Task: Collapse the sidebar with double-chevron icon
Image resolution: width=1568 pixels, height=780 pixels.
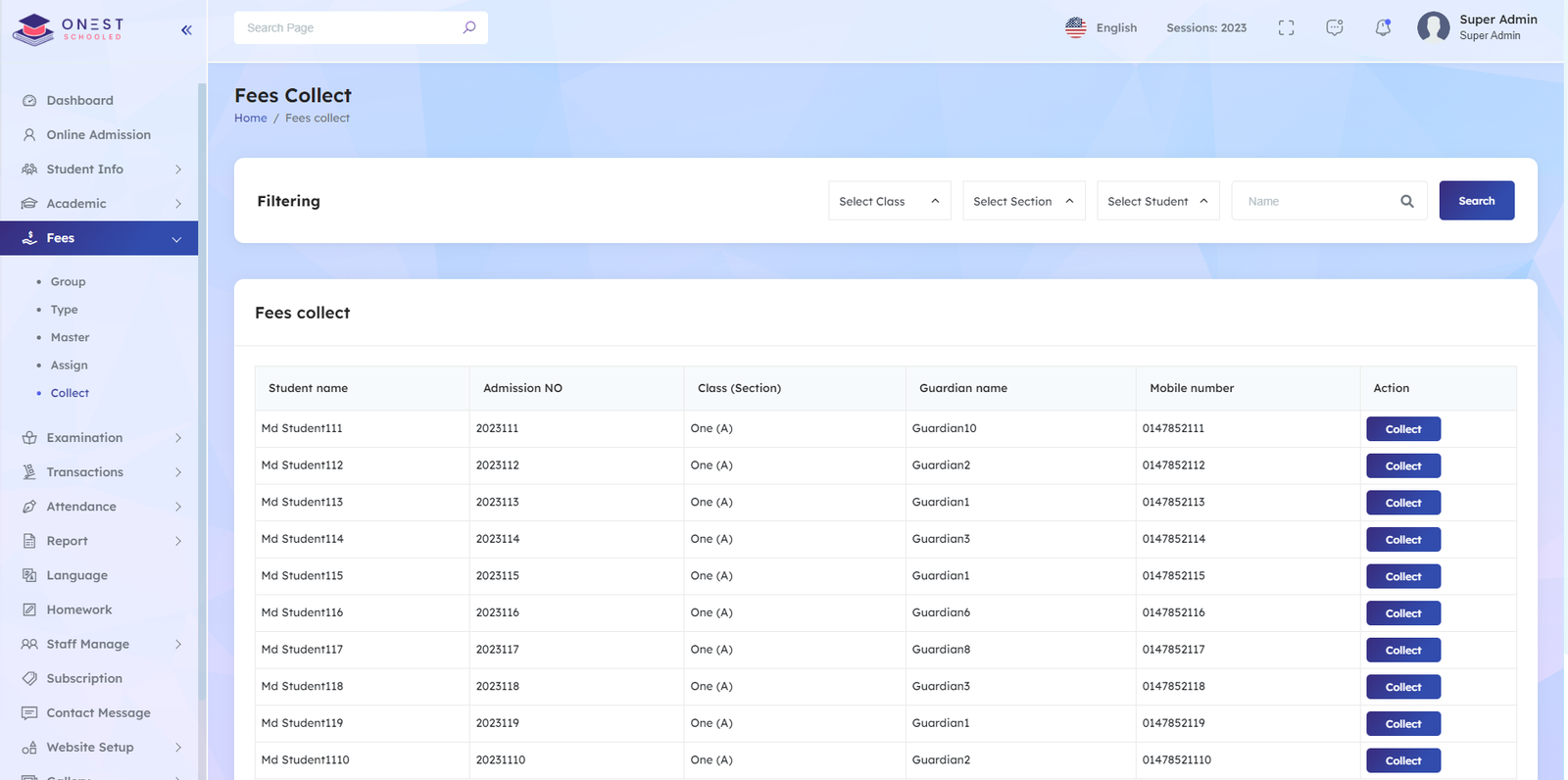Action: coord(186,30)
